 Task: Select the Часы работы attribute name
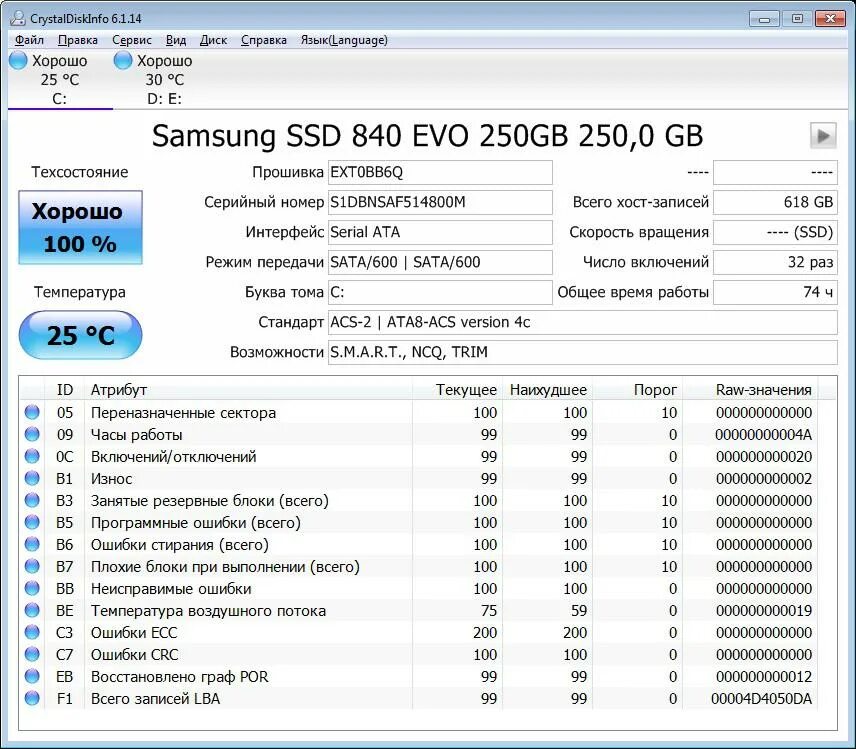pos(136,435)
